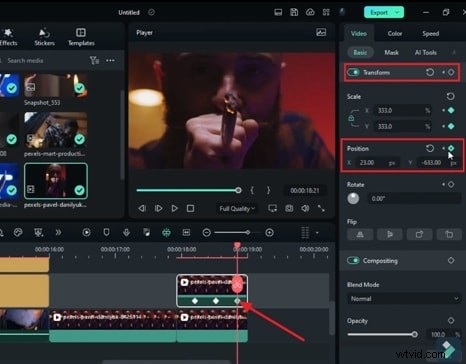Toggle the Compositing keyframe diamond
466x364 pixels.
pos(451,260)
